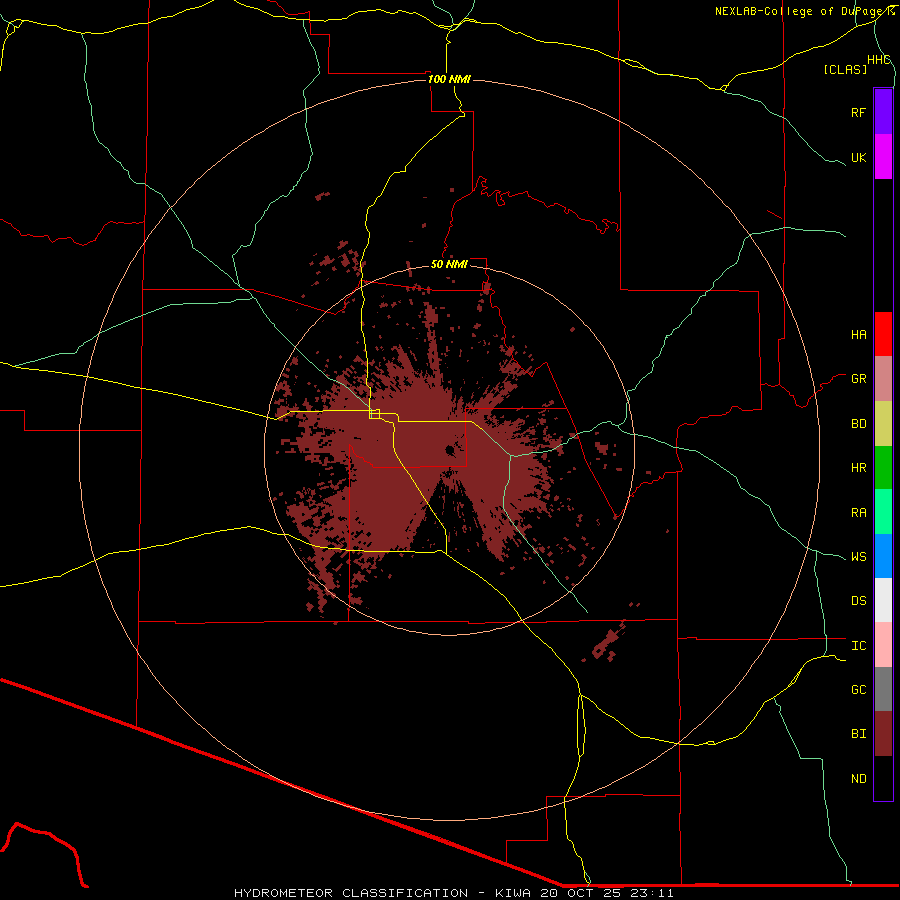Viewport: 900px width, 900px height.
Task: Click the HR legend label
Action: point(858,468)
